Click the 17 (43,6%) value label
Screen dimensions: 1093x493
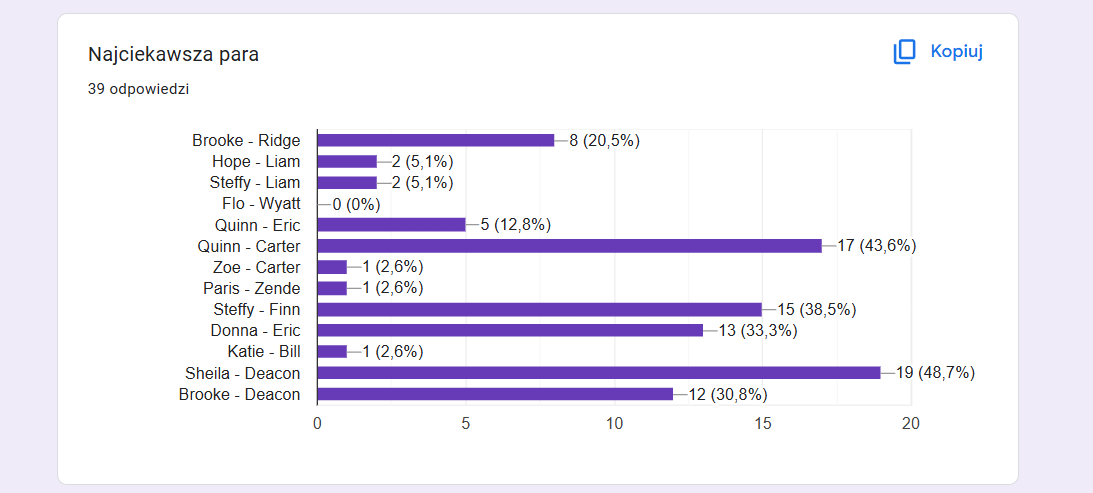tap(876, 246)
